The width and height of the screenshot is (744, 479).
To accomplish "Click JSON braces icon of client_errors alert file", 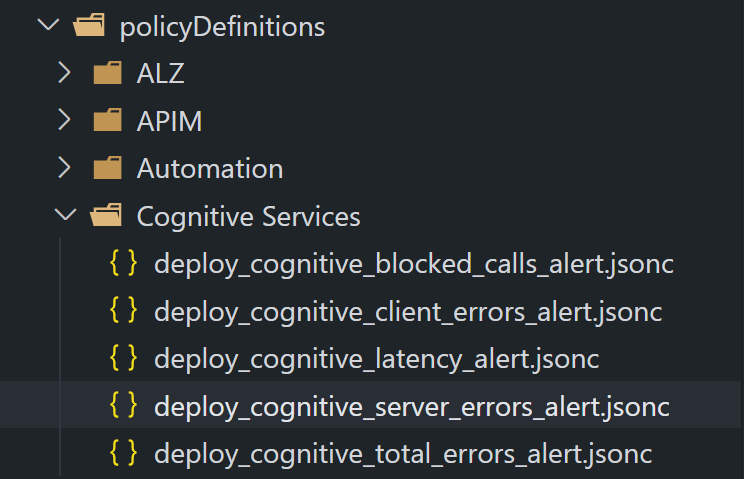I will [x=123, y=311].
